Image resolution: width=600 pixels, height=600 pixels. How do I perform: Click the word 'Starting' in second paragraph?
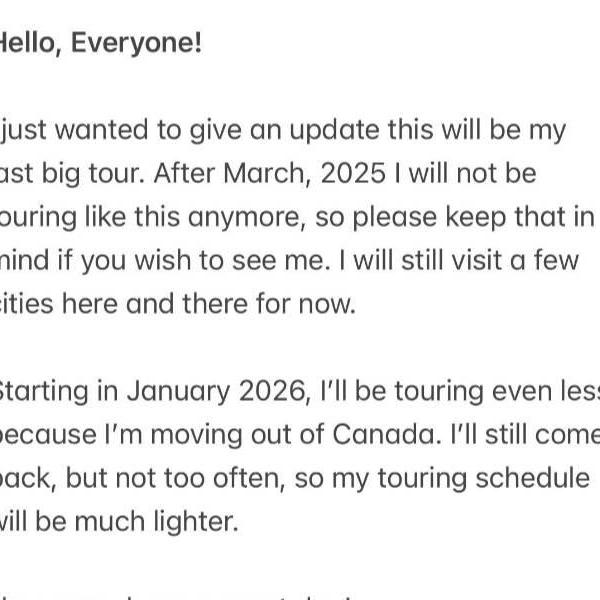(44, 393)
